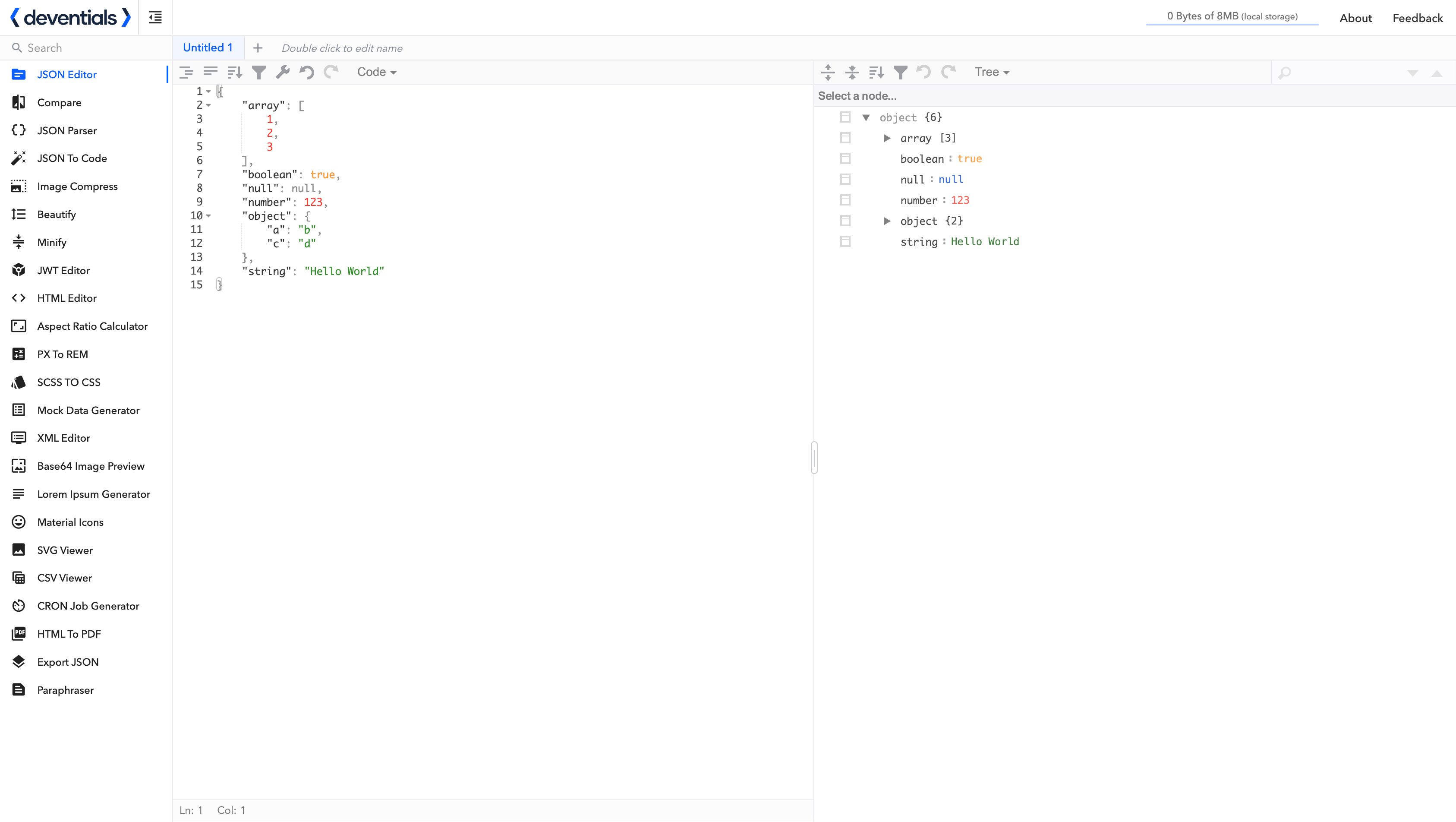
Task: Open HTML Editor in sidebar
Action: click(x=86, y=298)
